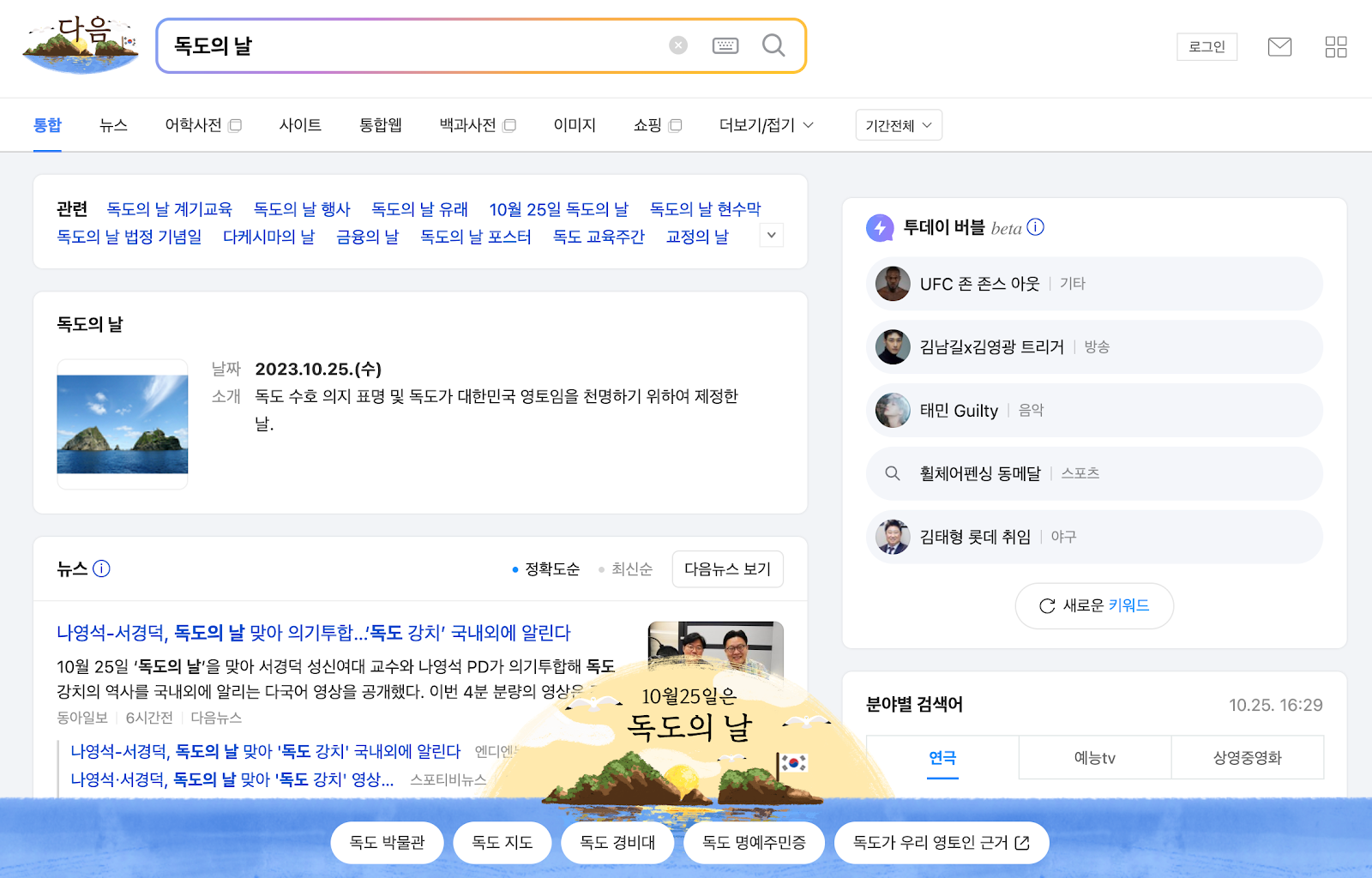Open the on-screen keyboard icon
The width and height of the screenshot is (1372, 878).
coord(725,45)
